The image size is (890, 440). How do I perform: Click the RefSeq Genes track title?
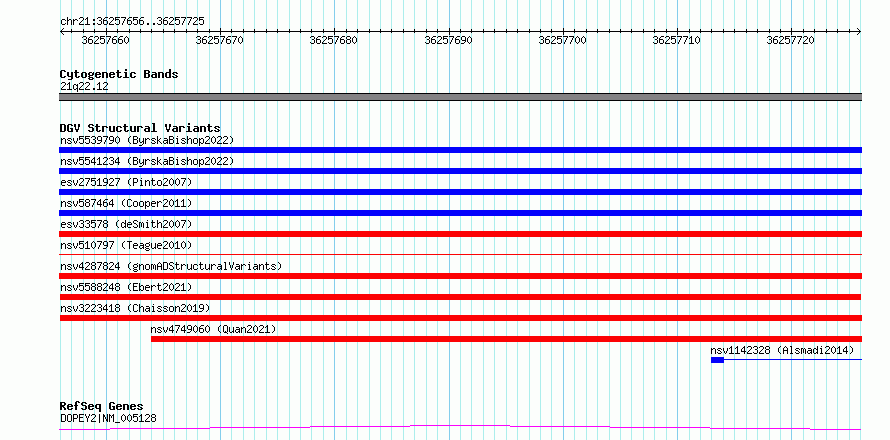point(101,407)
